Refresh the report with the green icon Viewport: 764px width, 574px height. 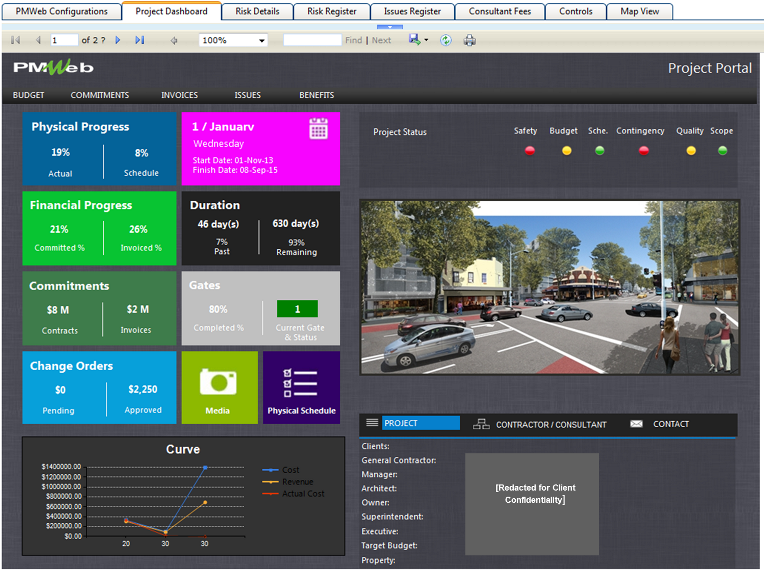[x=446, y=40]
